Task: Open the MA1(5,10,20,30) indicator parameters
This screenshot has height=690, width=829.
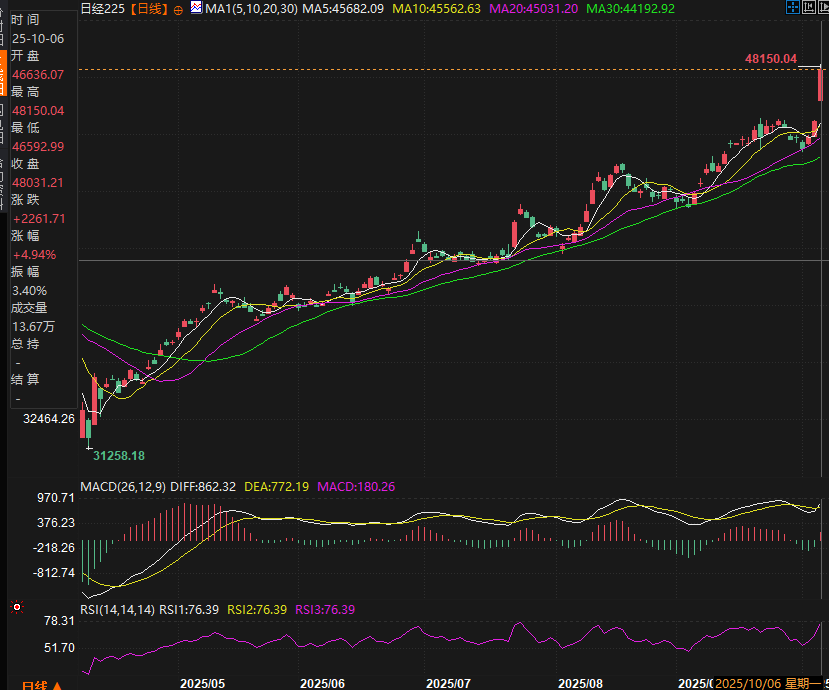Action: click(250, 9)
